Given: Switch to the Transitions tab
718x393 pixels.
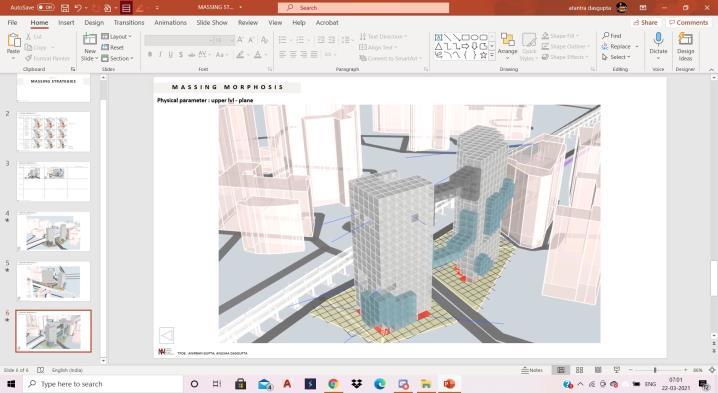Looking at the screenshot, I should 129,22.
